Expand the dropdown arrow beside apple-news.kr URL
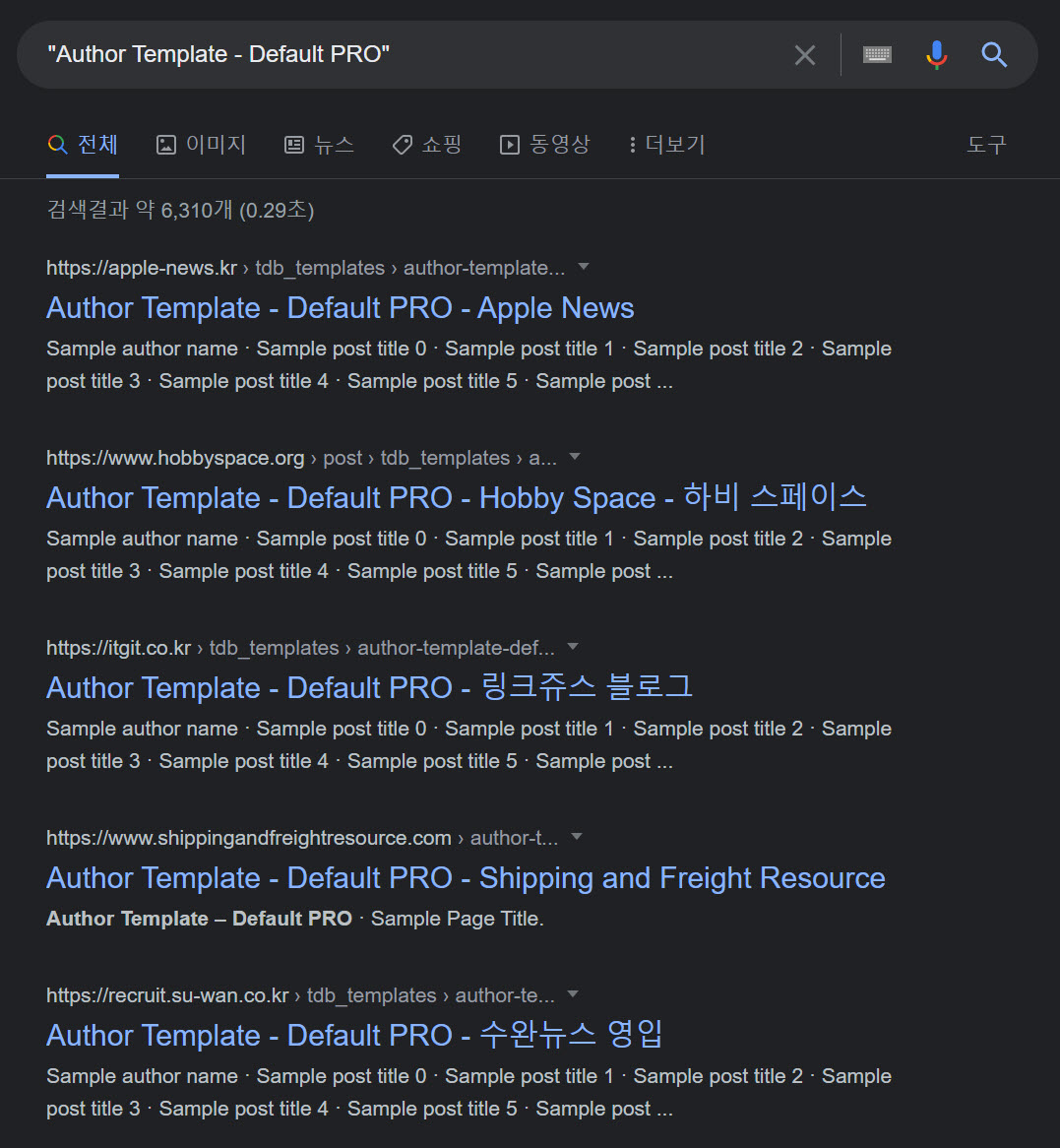The height and width of the screenshot is (1148, 1060). coord(584,267)
